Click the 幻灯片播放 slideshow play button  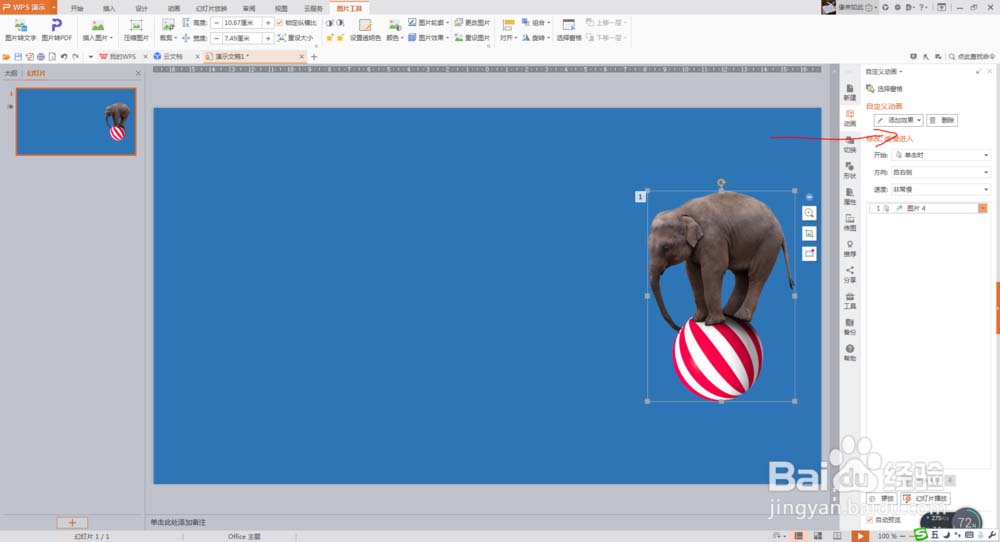point(926,498)
